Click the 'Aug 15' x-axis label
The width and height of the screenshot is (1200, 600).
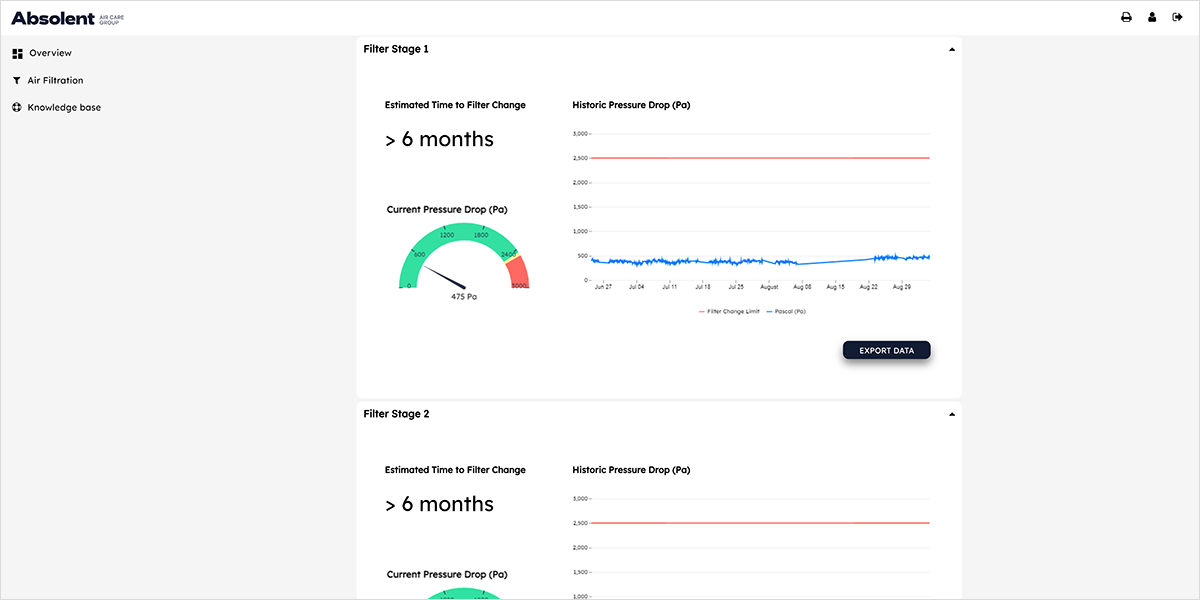tap(836, 287)
